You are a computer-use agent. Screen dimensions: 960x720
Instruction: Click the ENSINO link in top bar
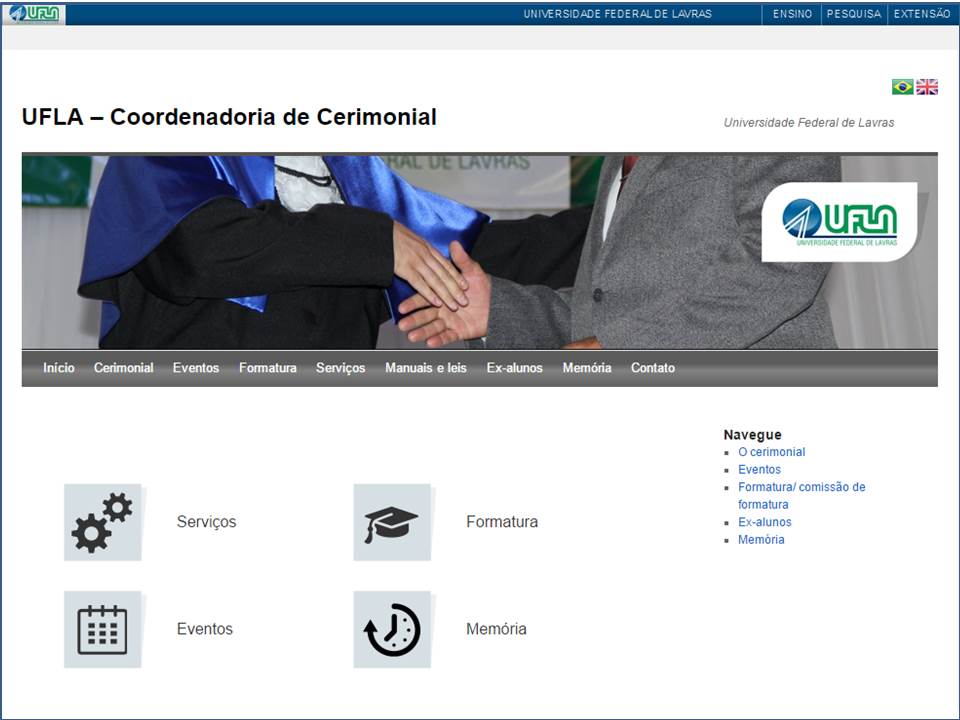point(792,14)
